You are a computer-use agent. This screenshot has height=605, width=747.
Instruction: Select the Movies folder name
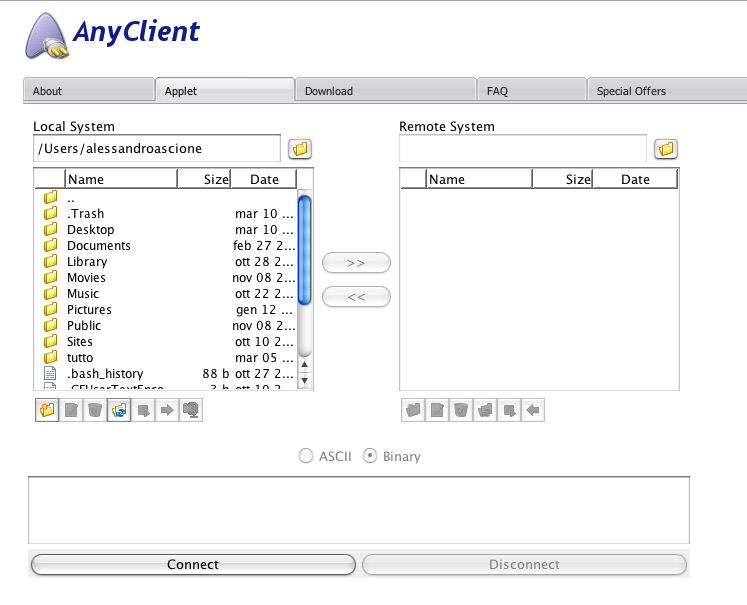click(86, 278)
